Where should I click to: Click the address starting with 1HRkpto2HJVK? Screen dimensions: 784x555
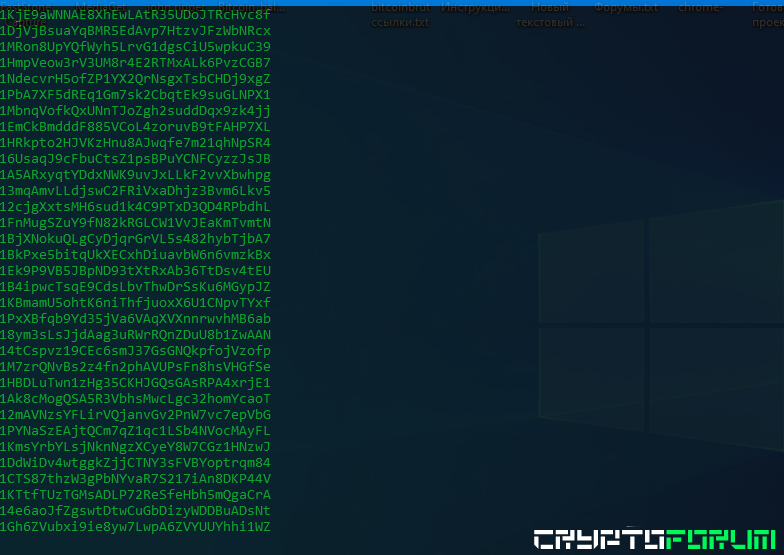coord(135,142)
